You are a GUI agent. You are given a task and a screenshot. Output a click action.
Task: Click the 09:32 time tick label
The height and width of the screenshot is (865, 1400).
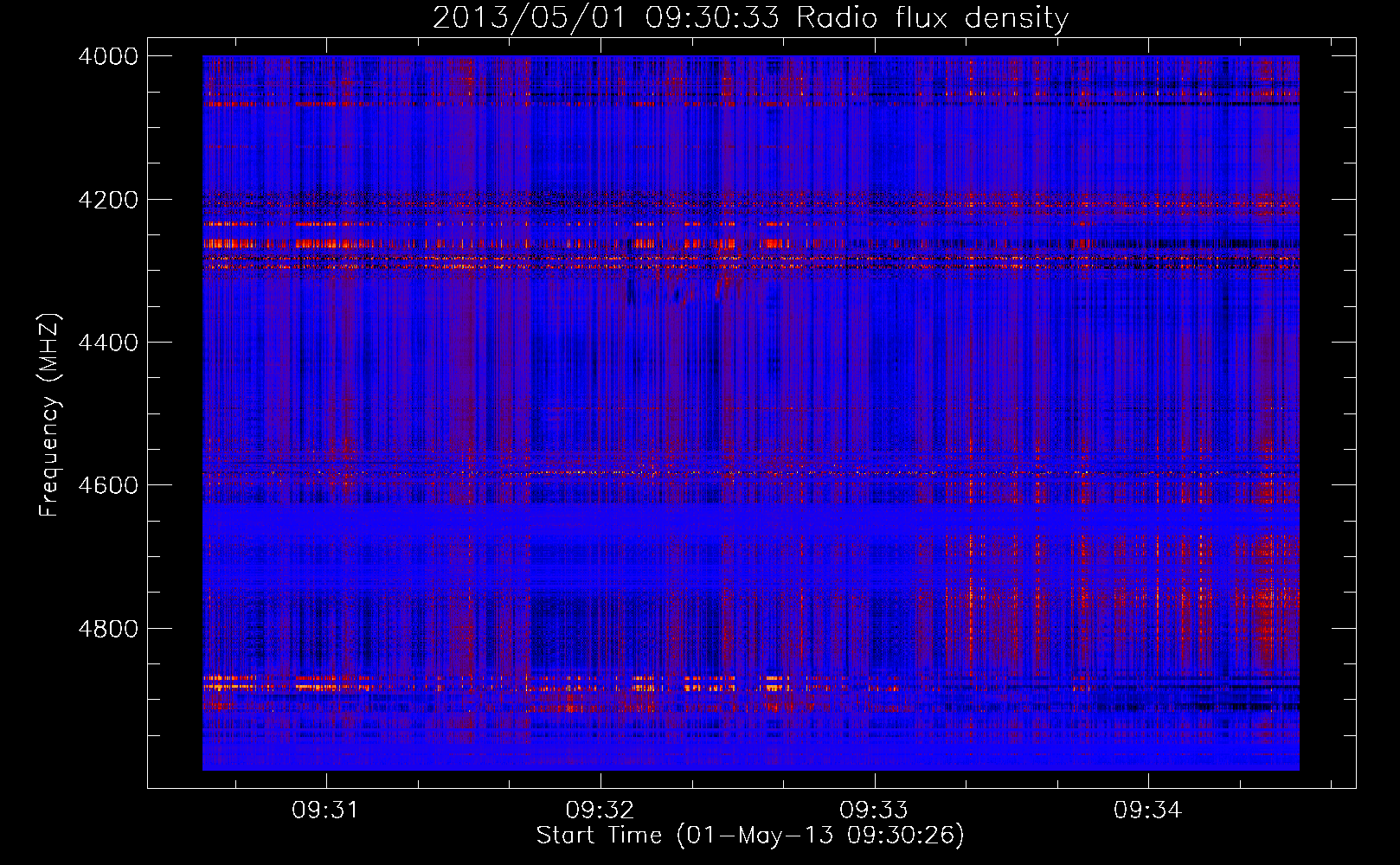(600, 811)
